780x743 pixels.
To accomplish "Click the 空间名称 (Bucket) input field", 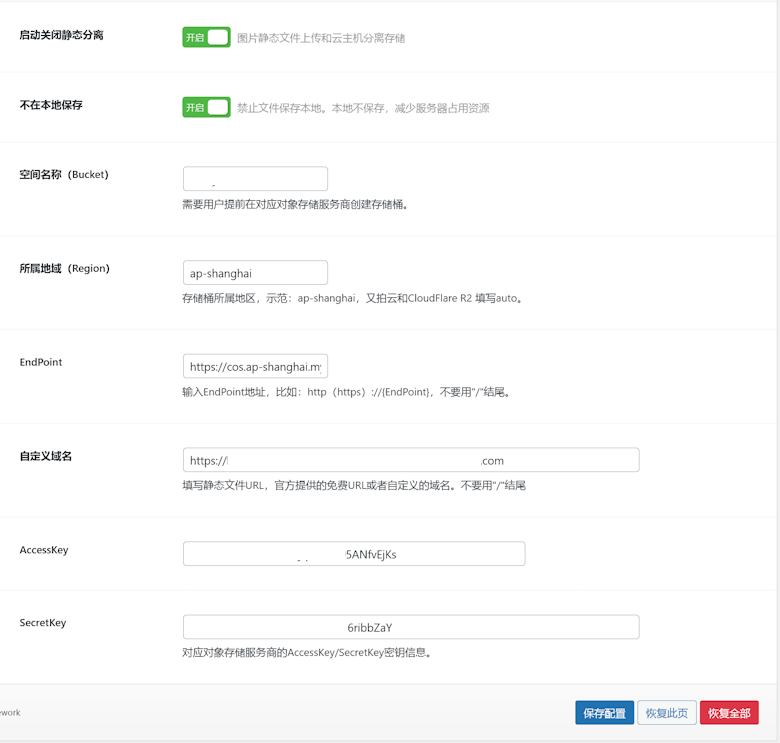I will tap(255, 179).
